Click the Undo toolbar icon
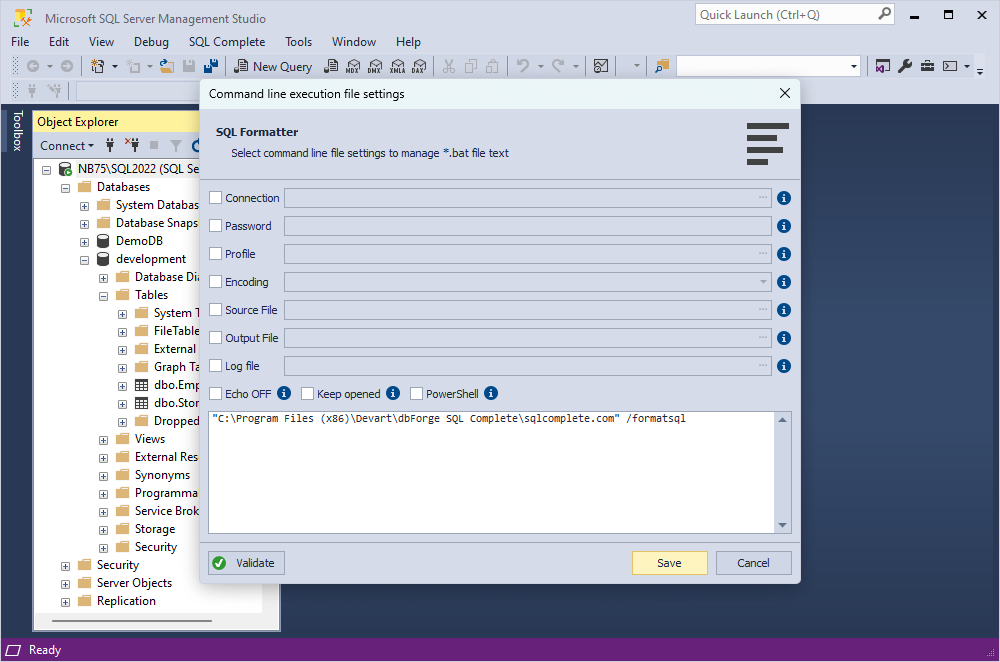Screen dimensions: 1000x662 [x=523, y=66]
